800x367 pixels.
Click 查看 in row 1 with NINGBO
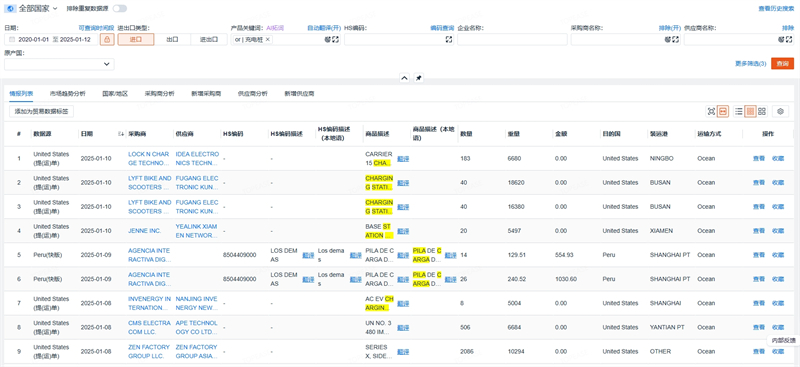(x=759, y=159)
